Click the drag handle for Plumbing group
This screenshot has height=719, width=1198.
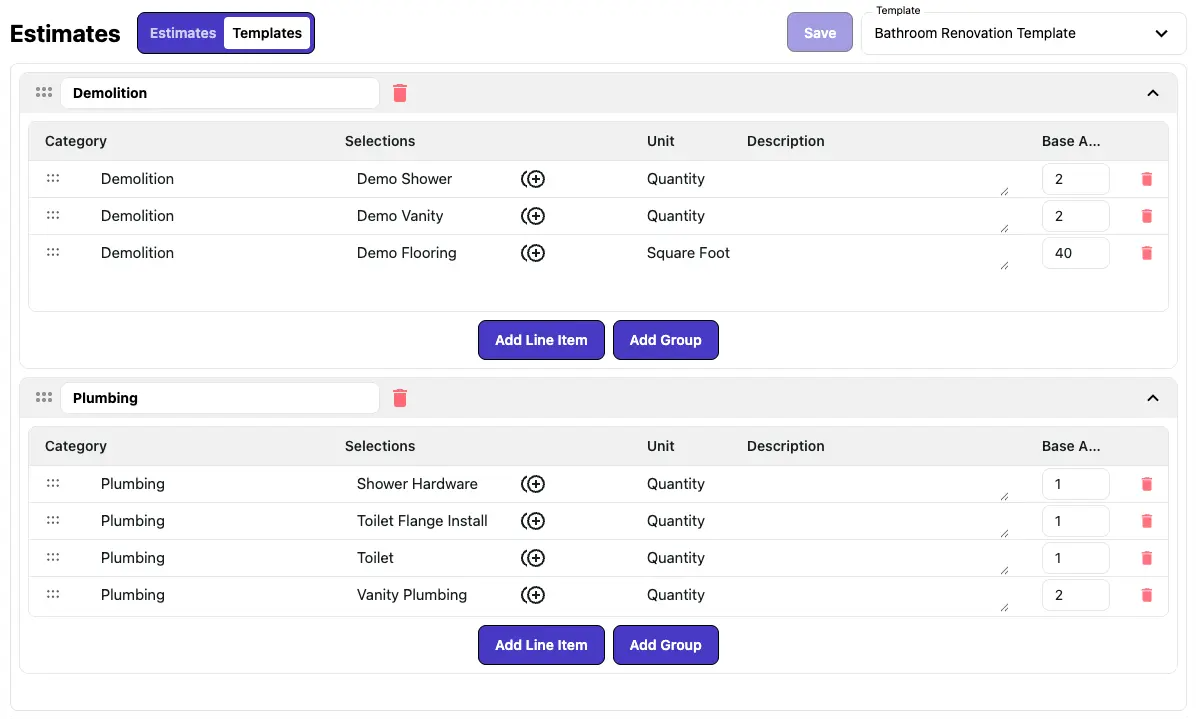point(43,397)
